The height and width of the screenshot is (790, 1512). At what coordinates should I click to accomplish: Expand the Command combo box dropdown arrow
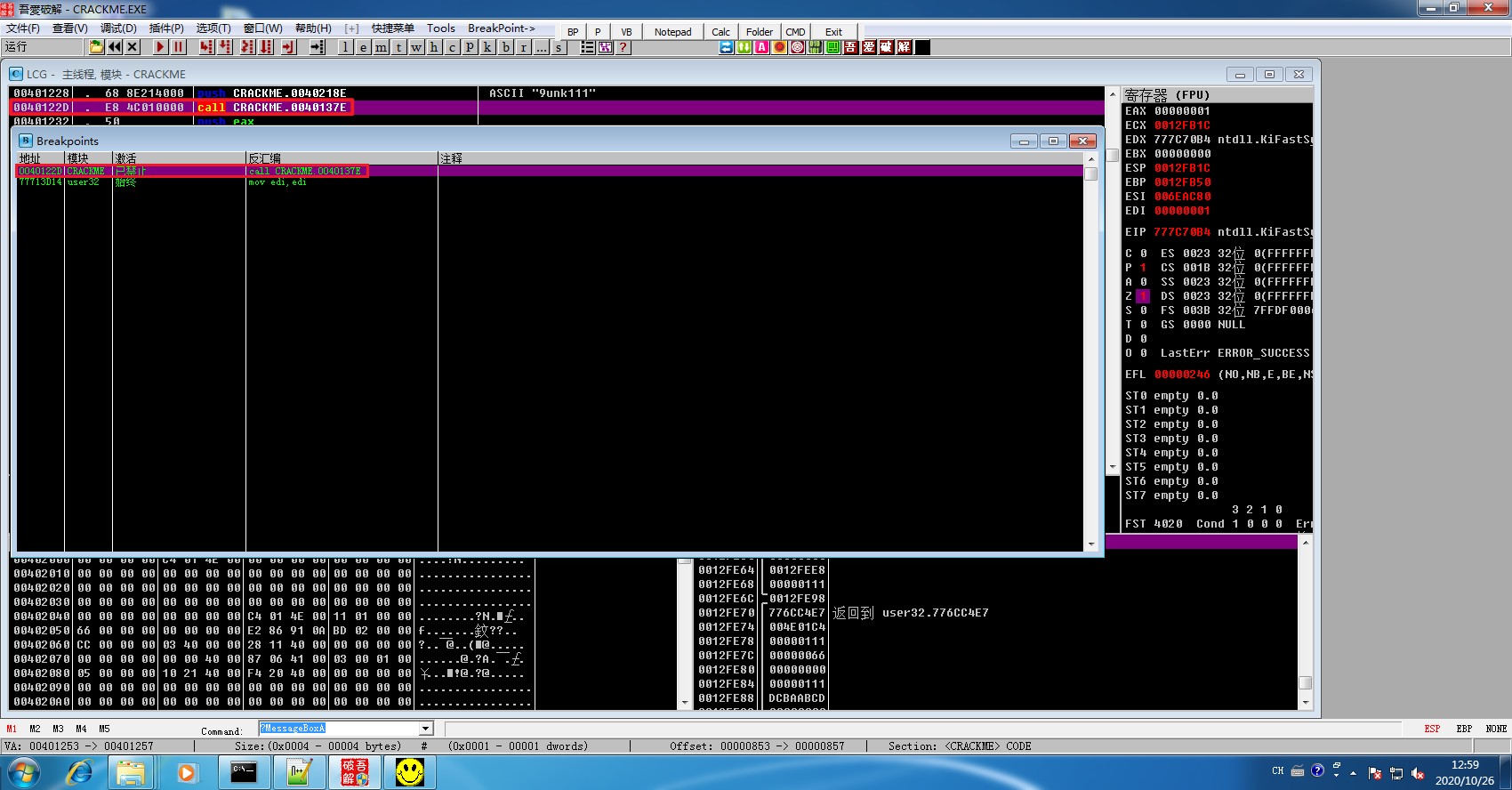pyautogui.click(x=425, y=729)
